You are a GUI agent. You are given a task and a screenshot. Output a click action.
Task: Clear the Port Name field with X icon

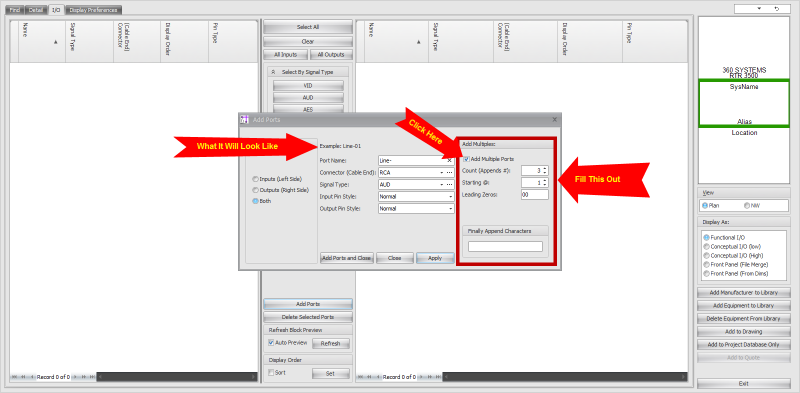[x=449, y=160]
